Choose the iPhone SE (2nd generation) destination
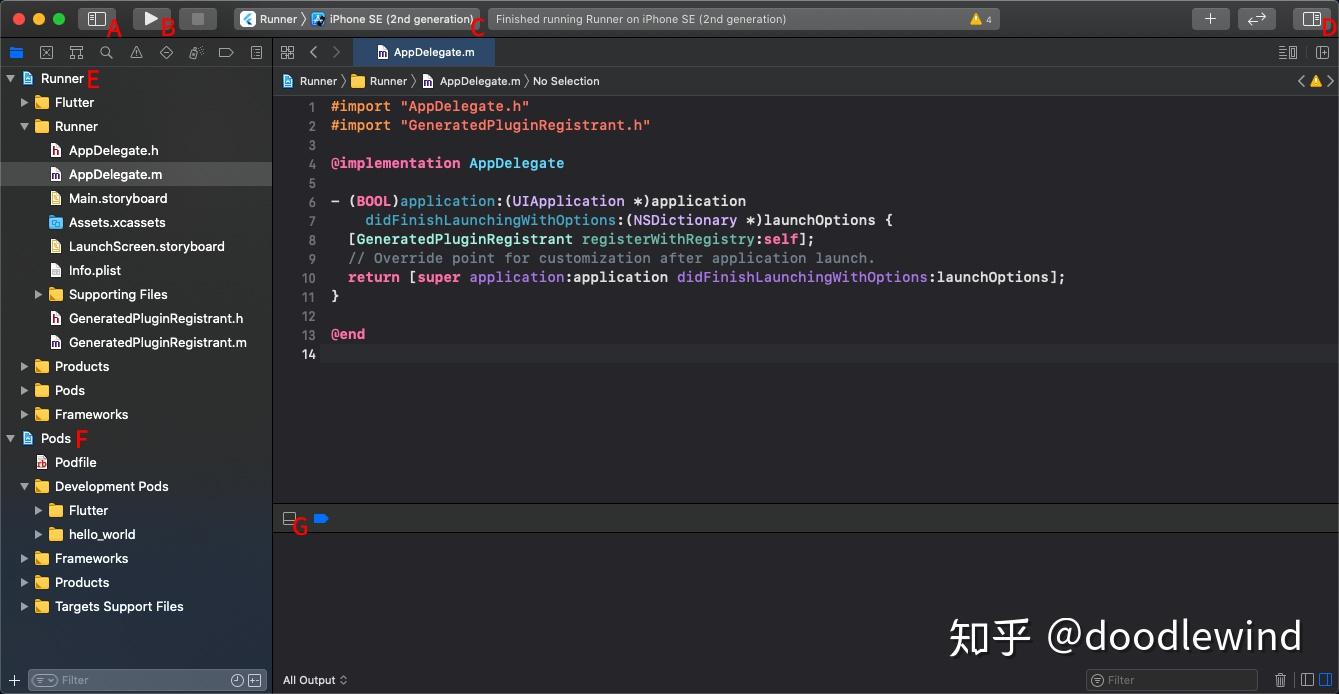 [392, 19]
